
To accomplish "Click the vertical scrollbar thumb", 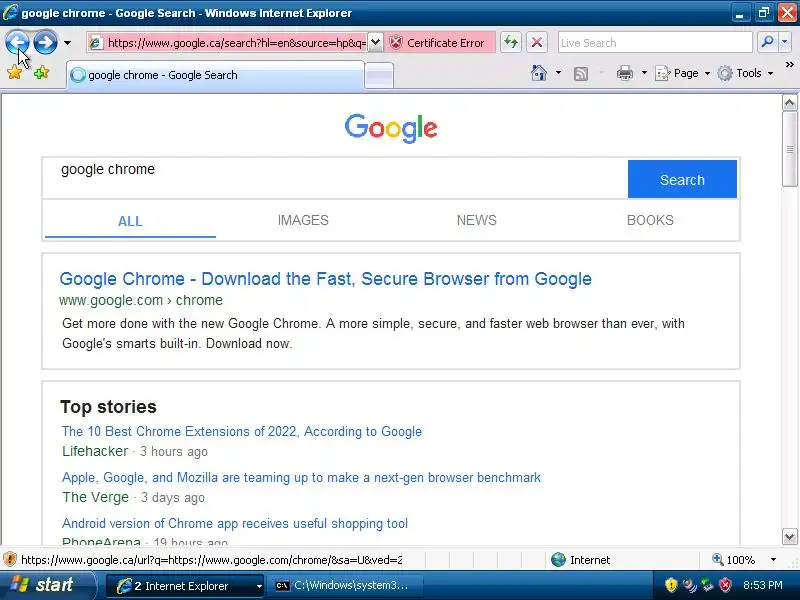I will click(x=789, y=149).
